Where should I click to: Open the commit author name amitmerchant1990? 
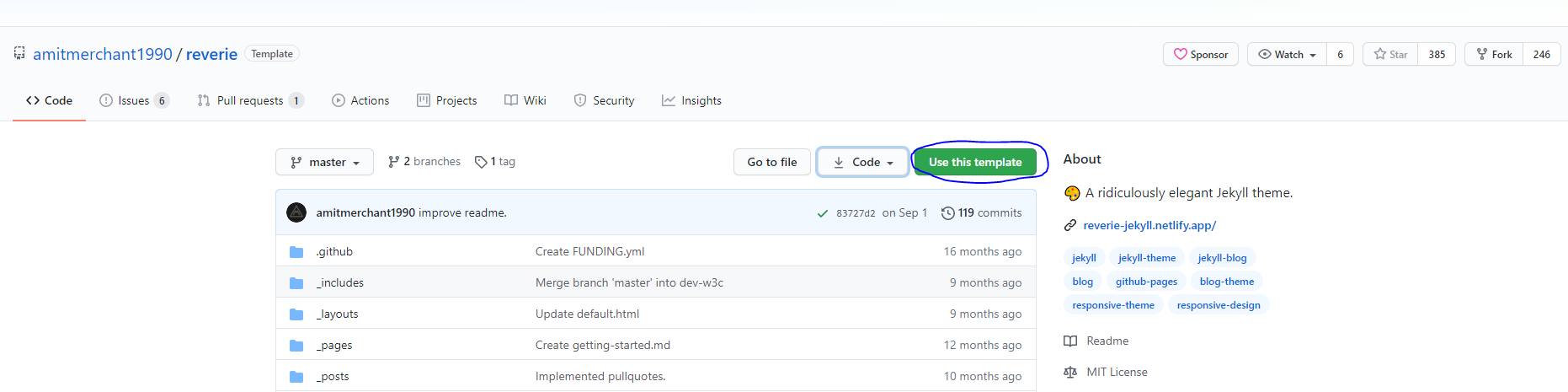click(x=365, y=212)
